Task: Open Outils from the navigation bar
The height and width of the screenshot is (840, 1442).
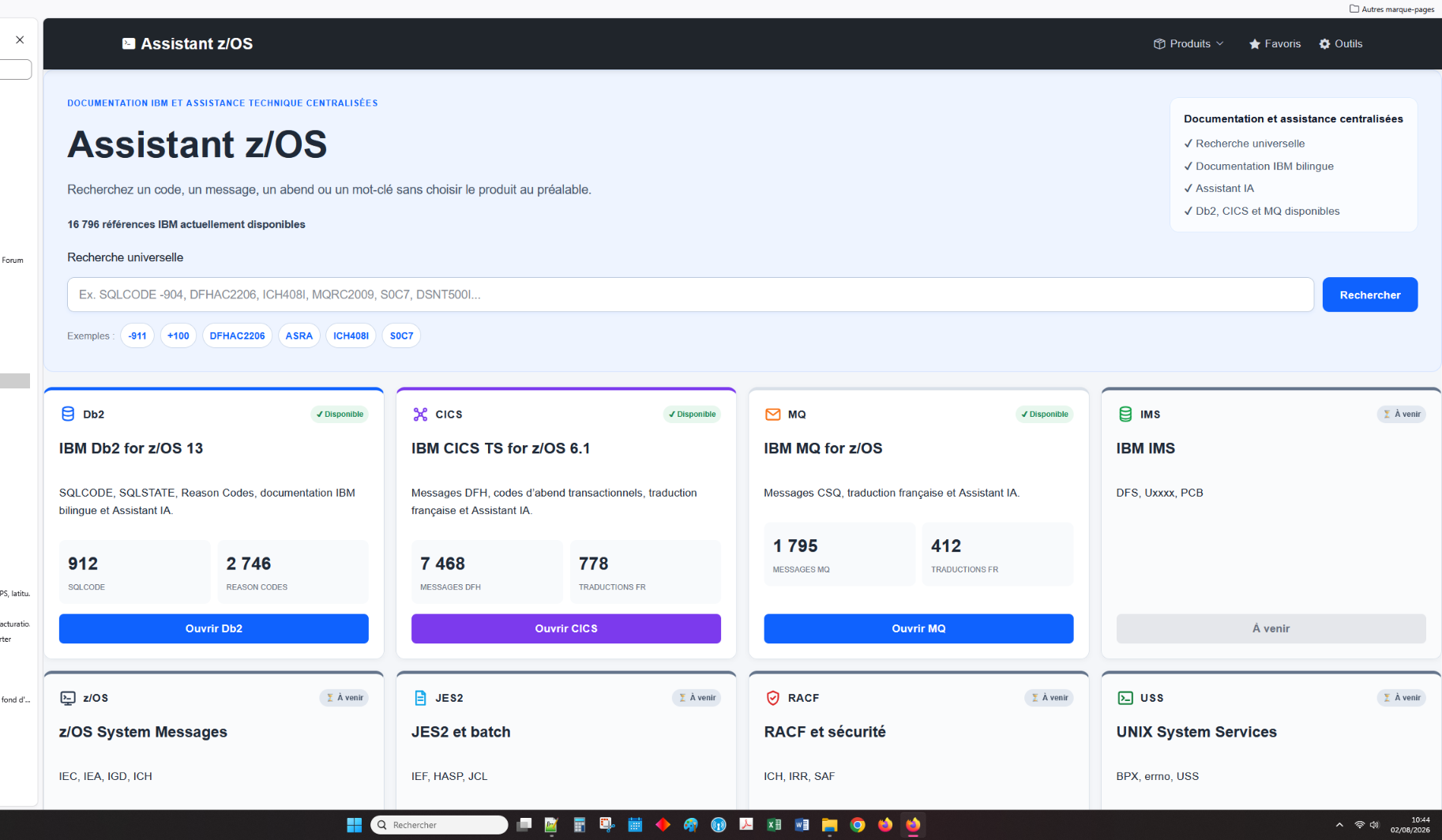Action: (1341, 43)
